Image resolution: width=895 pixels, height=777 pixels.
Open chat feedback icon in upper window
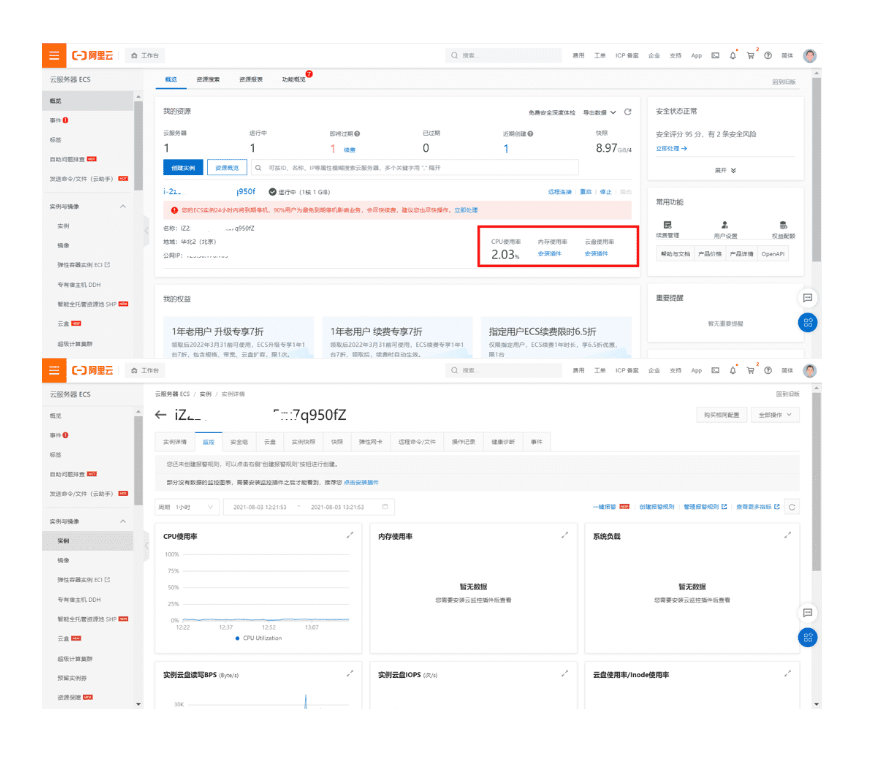tap(808, 297)
